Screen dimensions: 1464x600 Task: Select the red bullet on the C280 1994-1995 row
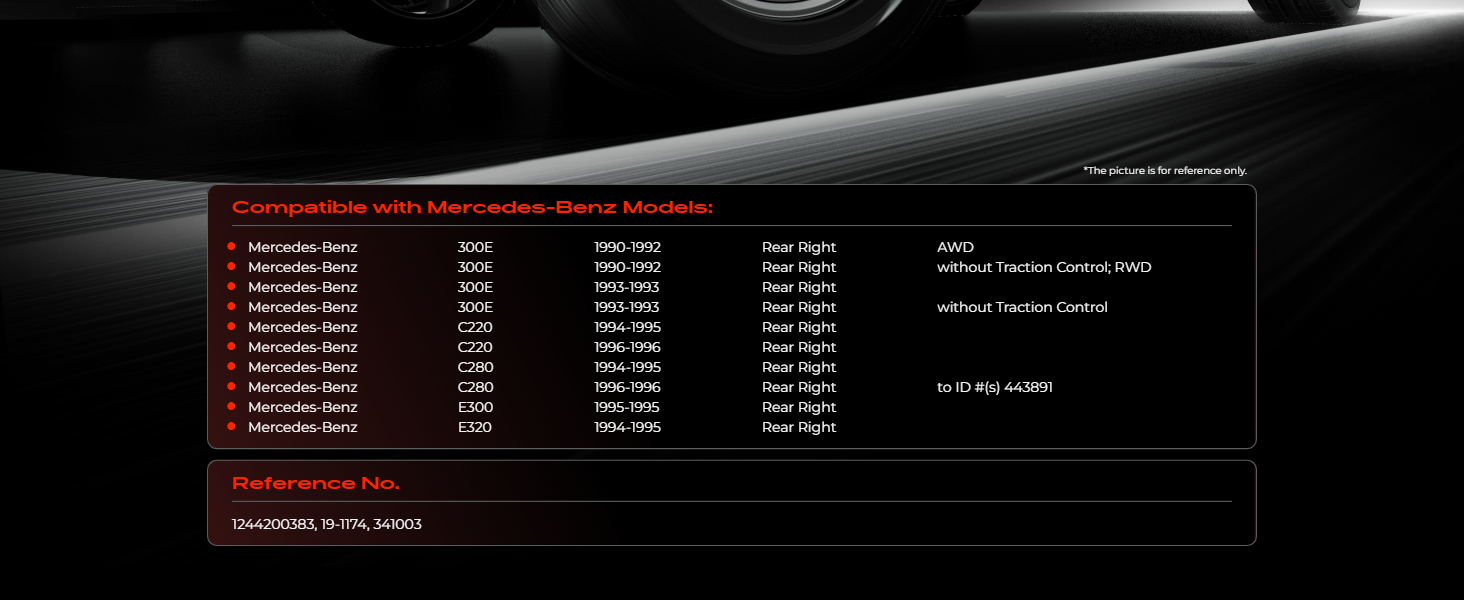231,366
